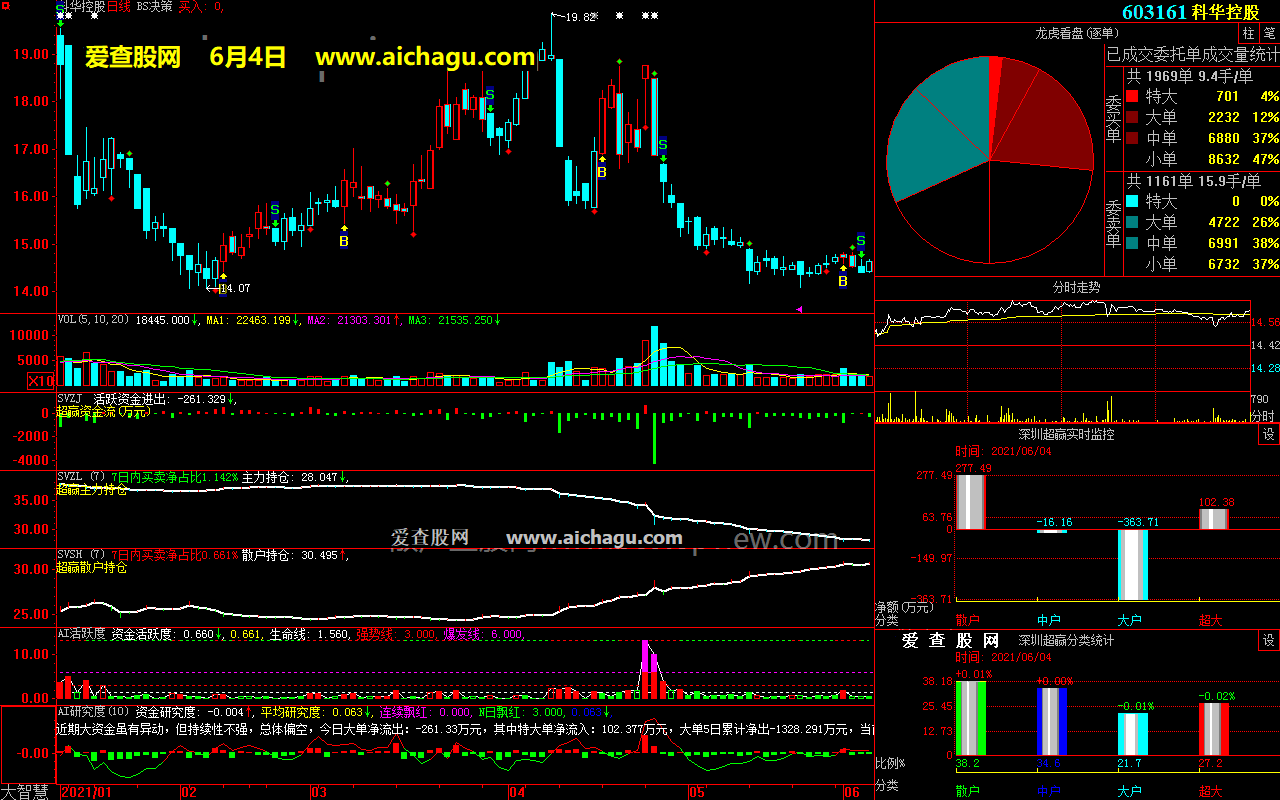Select the 603161 科华控股 stock title
The width and height of the screenshot is (1280, 800).
(x=1190, y=12)
